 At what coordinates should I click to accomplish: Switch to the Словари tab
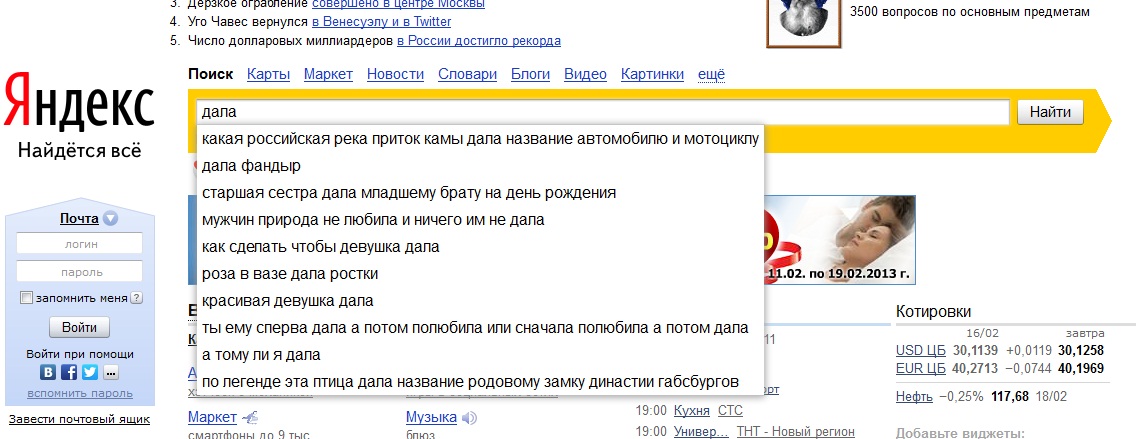(x=468, y=74)
